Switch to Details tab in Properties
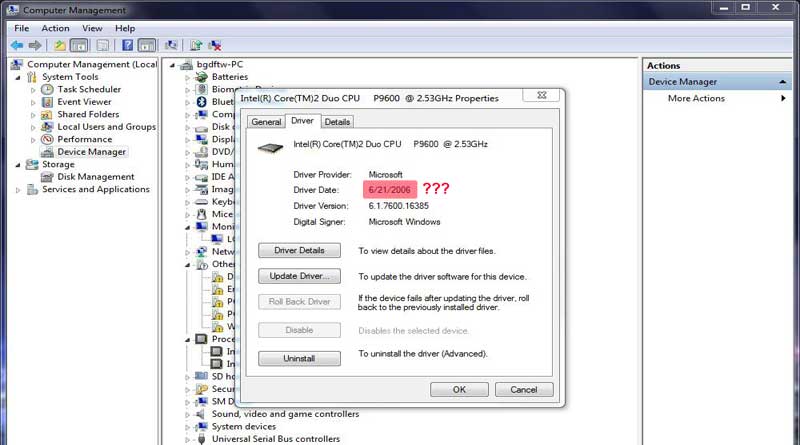 click(337, 122)
